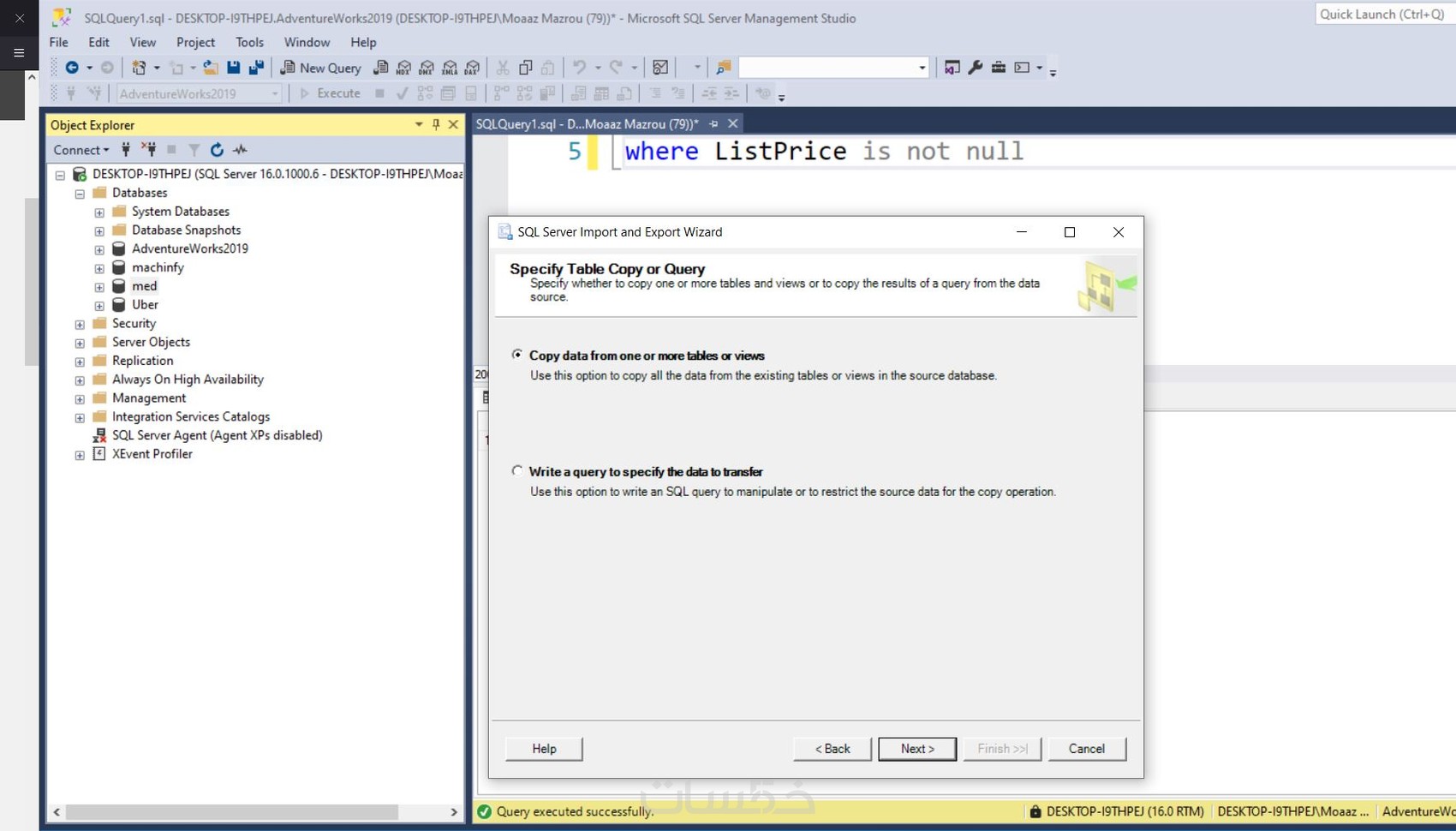This screenshot has width=1456, height=831.
Task: Click the Back button in the wizard
Action: (832, 749)
